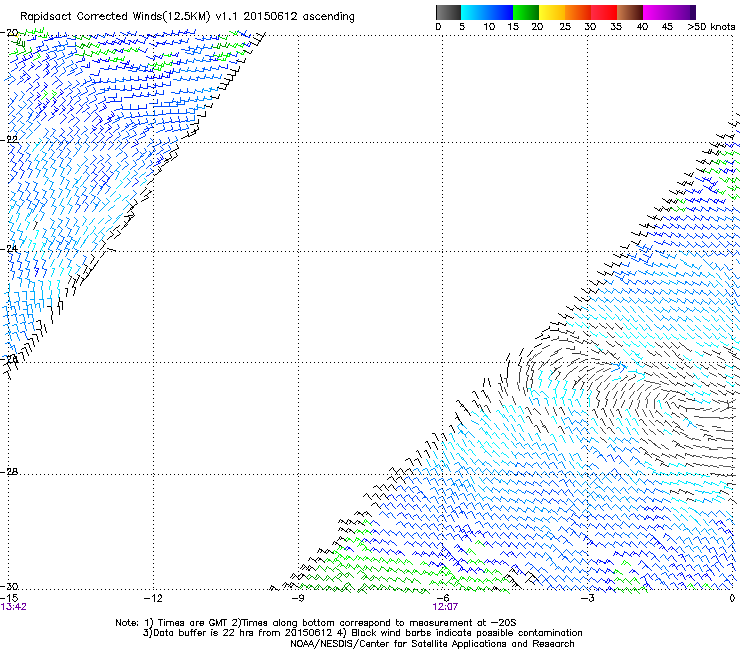Click the brown 35-40 knots legend segment
The height and width of the screenshot is (650, 740).
[630, 12]
